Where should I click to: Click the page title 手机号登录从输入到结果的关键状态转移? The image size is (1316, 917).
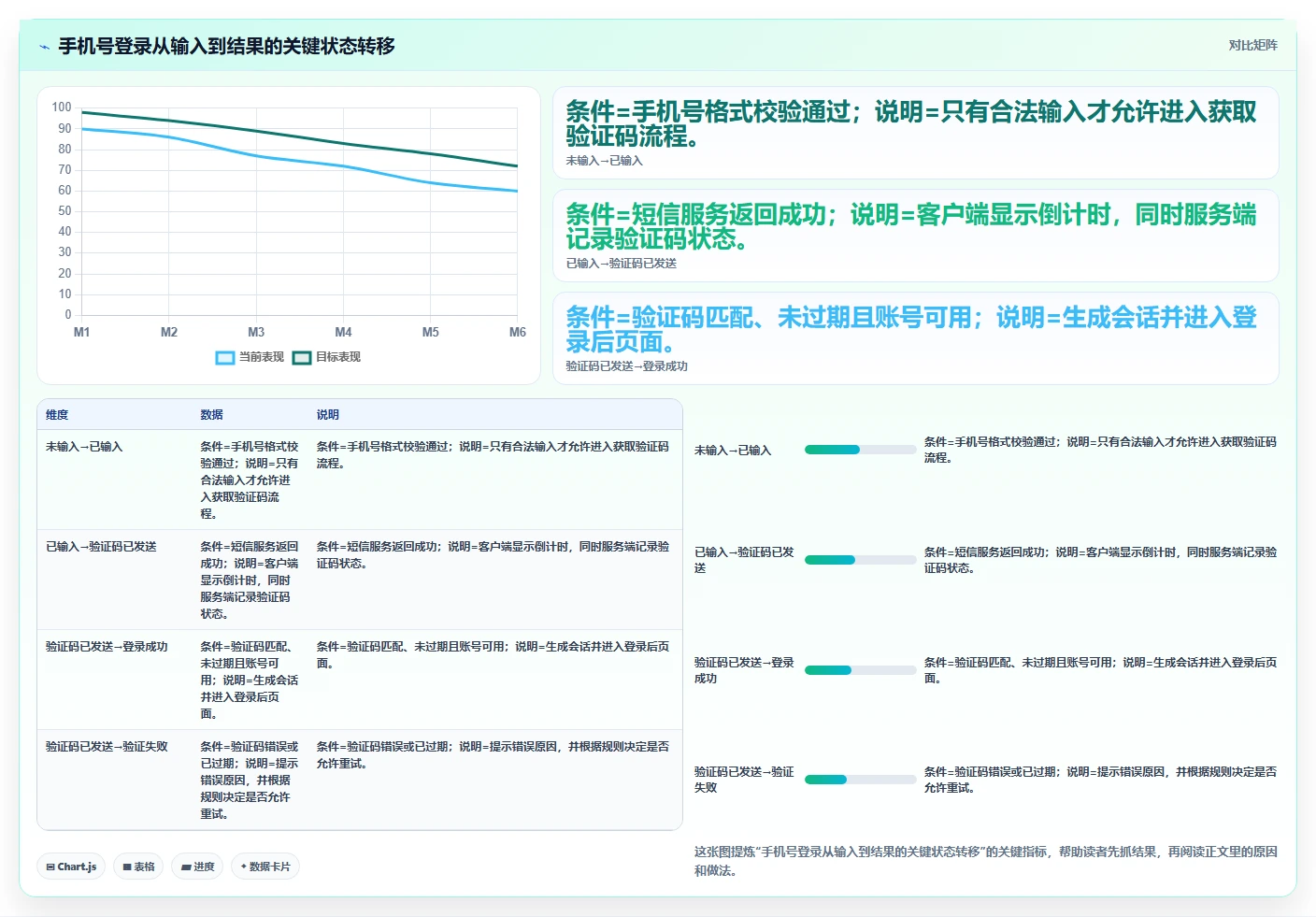click(226, 47)
